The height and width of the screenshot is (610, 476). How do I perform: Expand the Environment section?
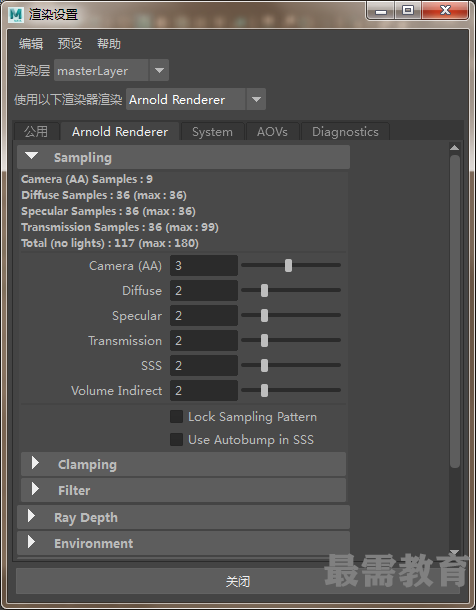click(x=183, y=543)
